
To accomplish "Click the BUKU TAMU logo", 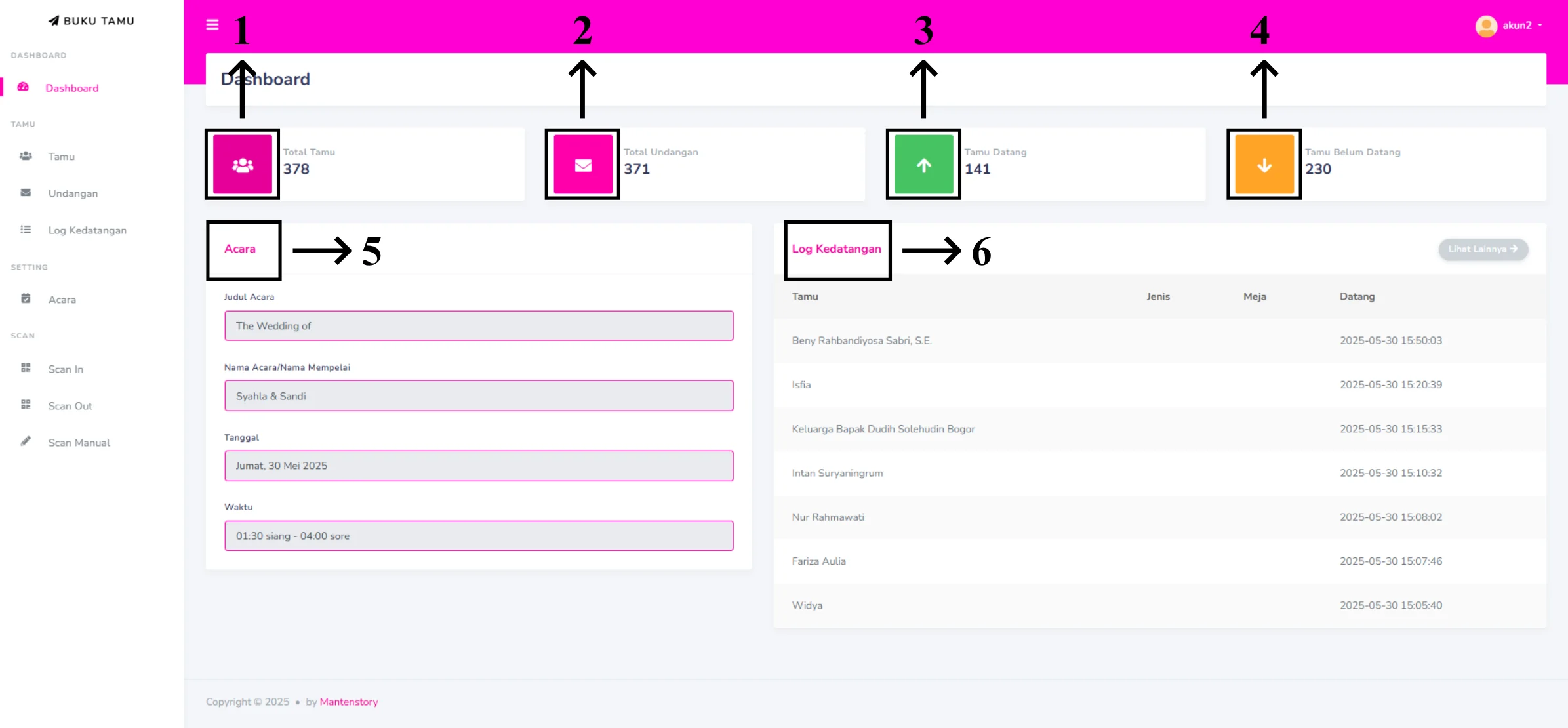I will coord(91,21).
